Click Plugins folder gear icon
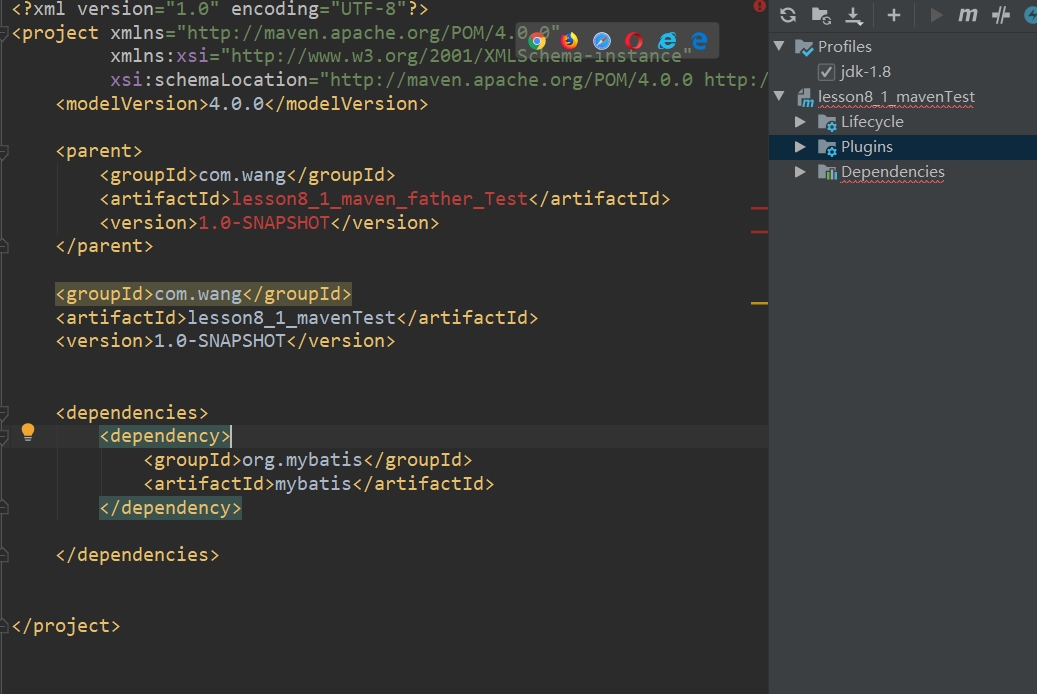The height and width of the screenshot is (694, 1037). 827,148
